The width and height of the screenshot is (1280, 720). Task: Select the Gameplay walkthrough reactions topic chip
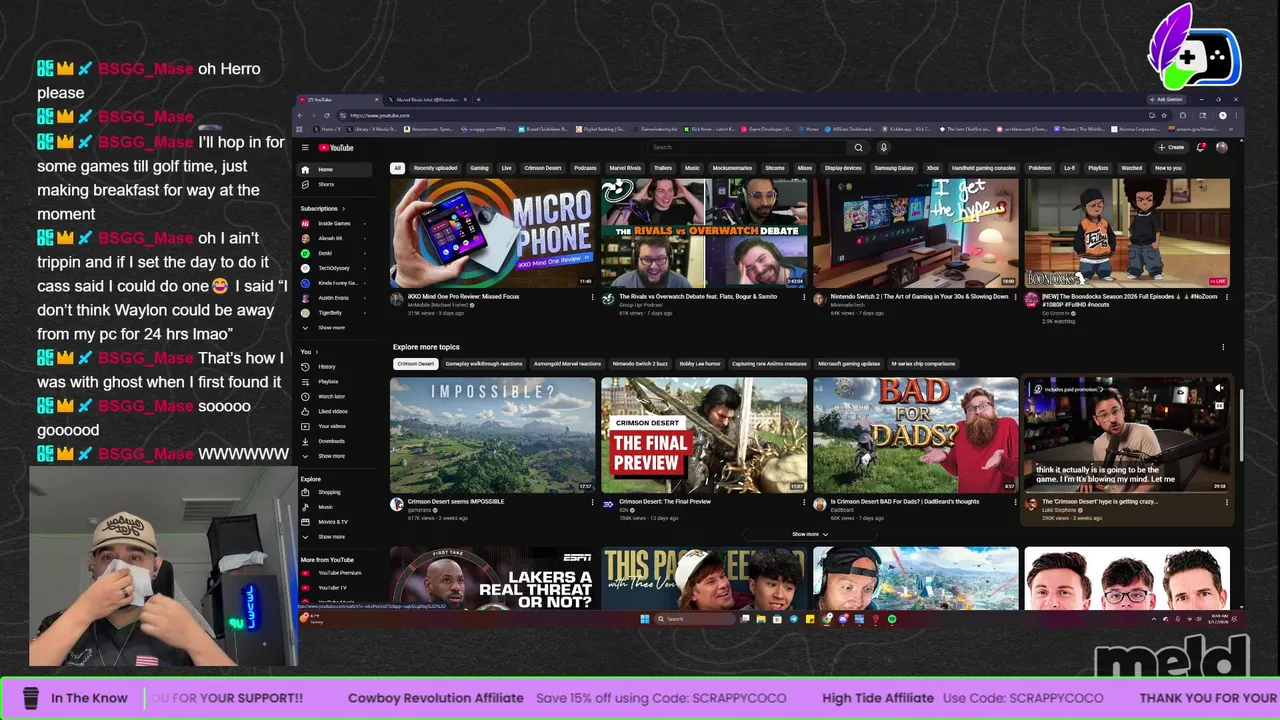(x=484, y=364)
